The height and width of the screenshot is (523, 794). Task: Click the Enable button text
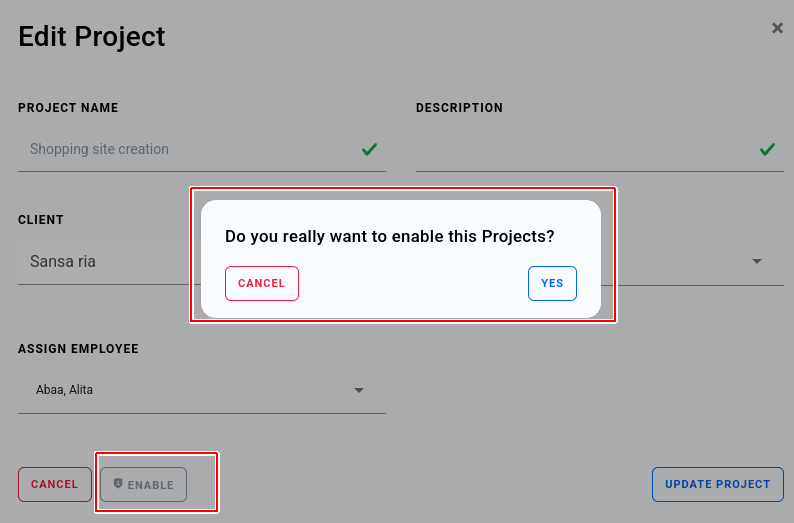pos(150,485)
